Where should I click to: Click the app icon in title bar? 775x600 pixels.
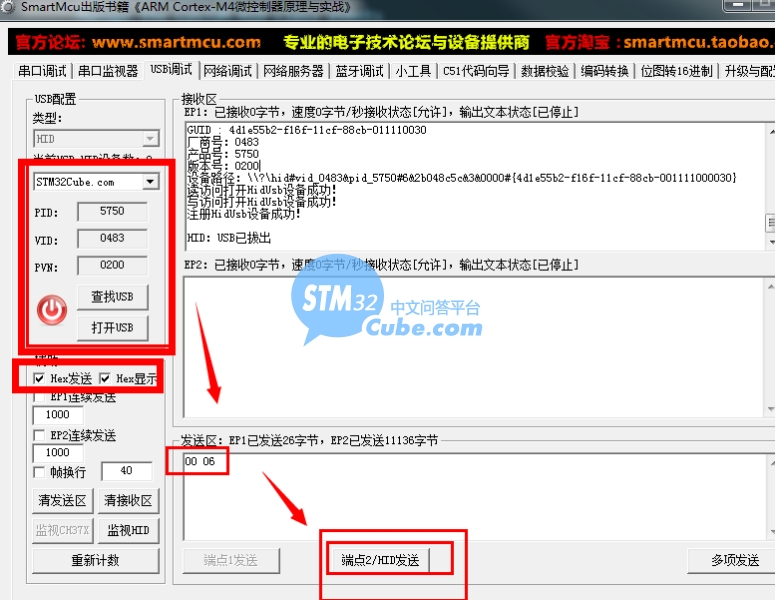(7, 7)
